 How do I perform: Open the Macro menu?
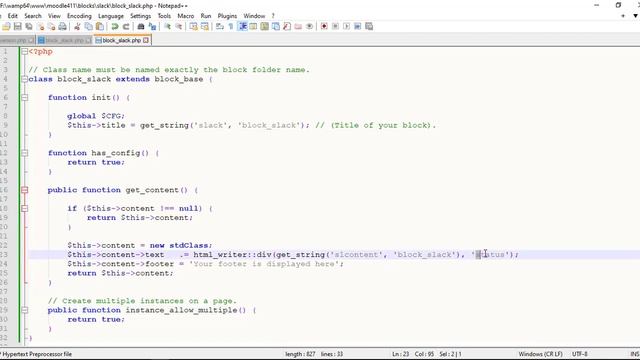tap(186, 16)
